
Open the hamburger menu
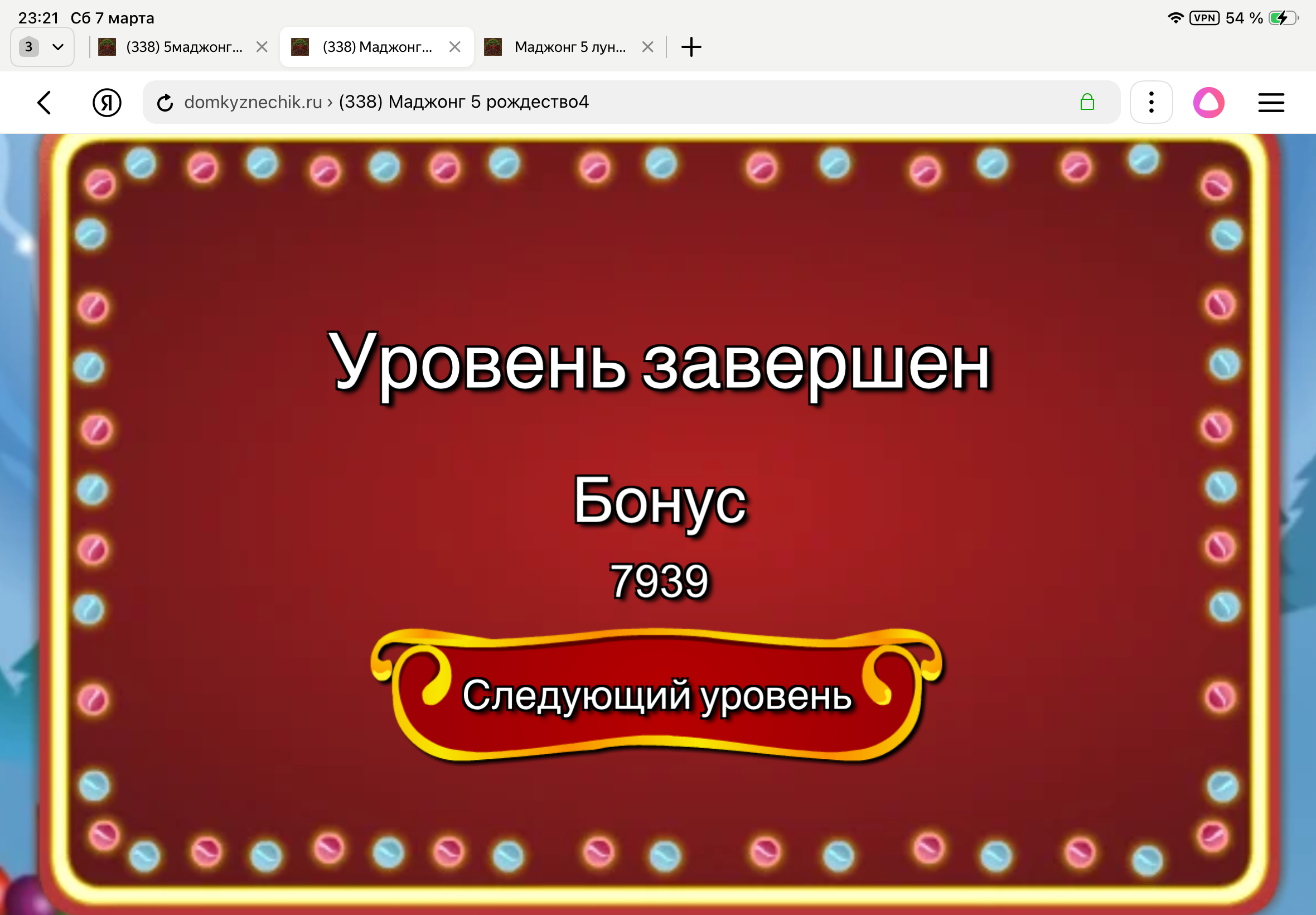tap(1271, 102)
